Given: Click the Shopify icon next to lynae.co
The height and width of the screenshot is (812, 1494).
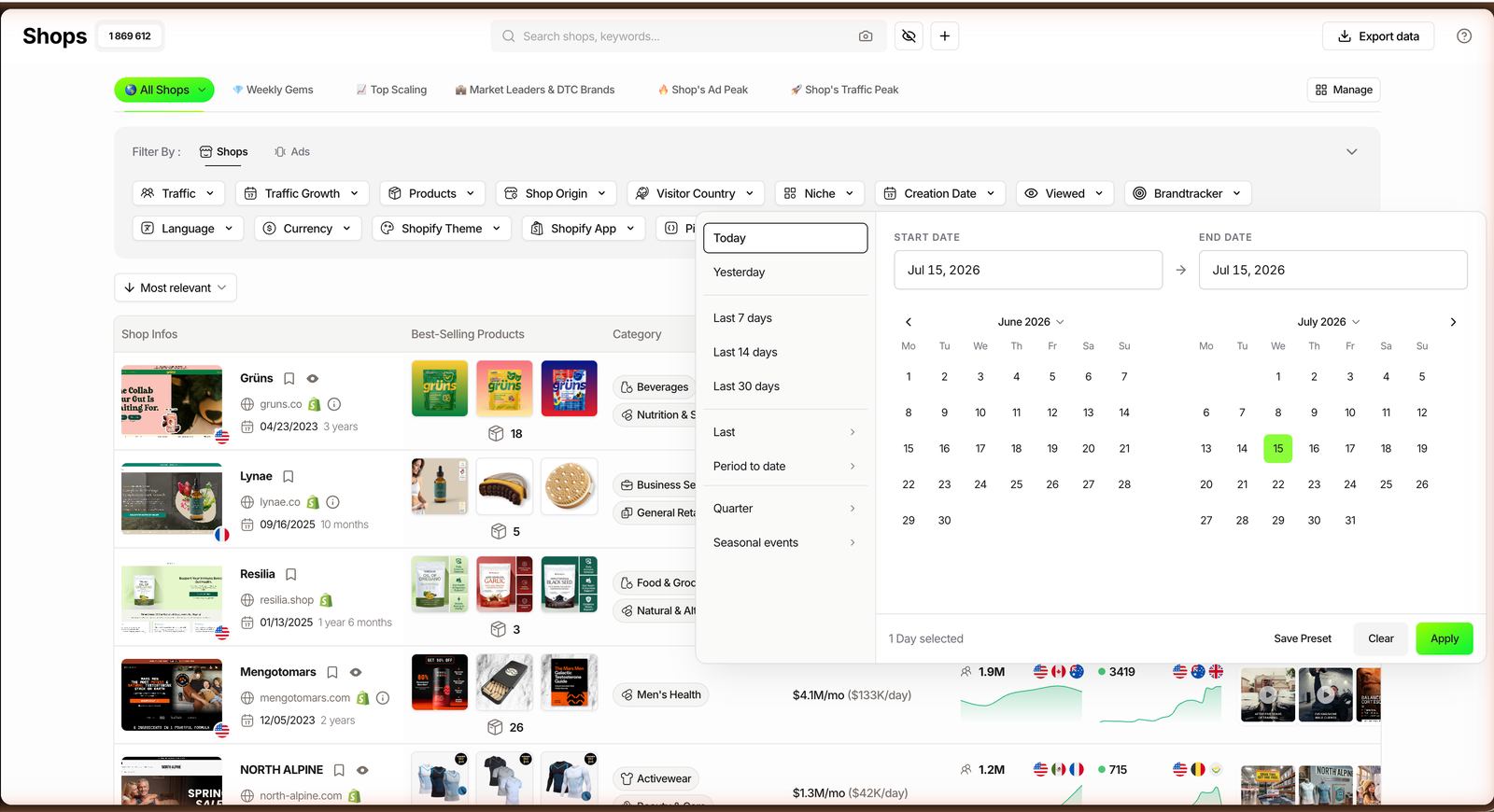Looking at the screenshot, I should tap(313, 502).
